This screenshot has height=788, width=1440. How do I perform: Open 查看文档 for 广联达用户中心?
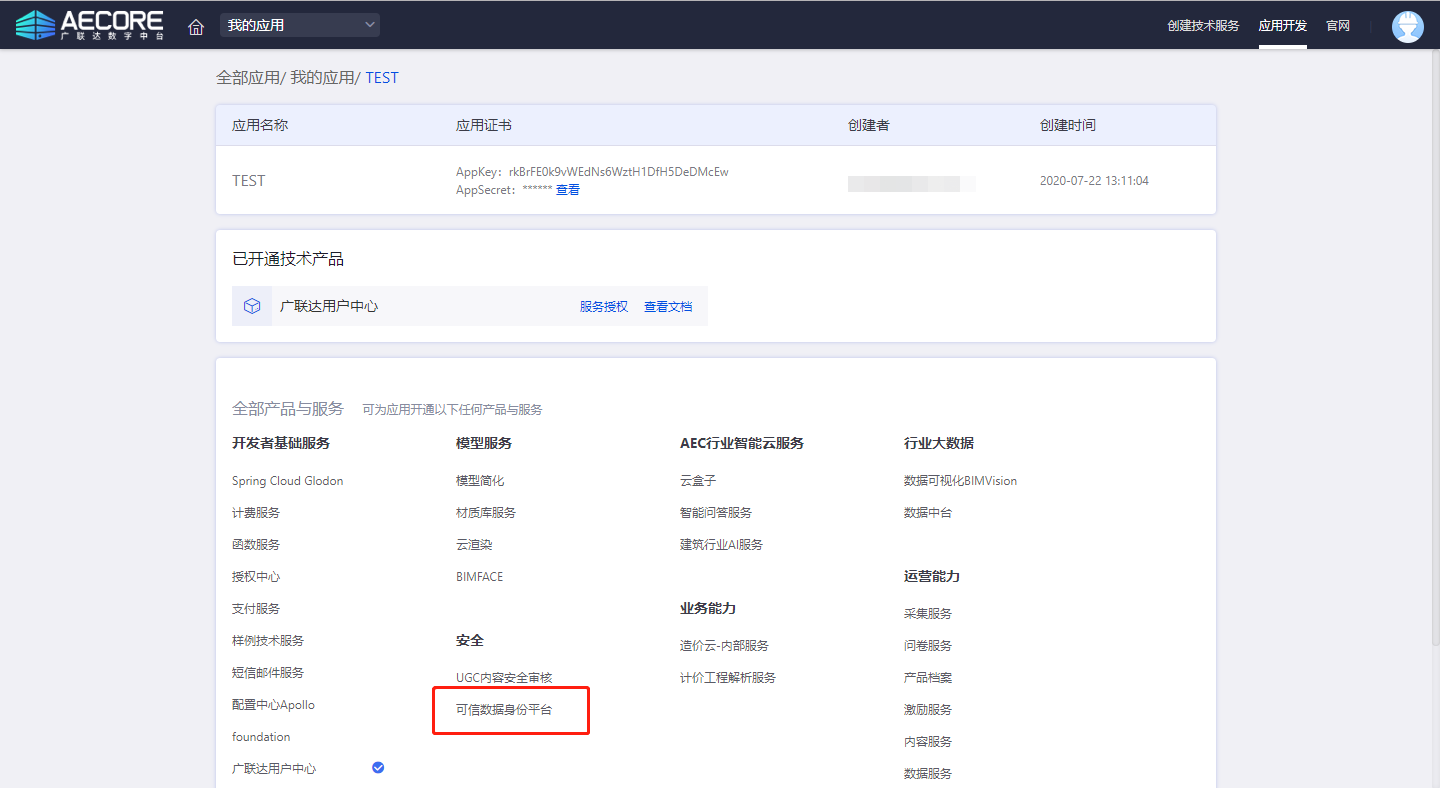(668, 307)
